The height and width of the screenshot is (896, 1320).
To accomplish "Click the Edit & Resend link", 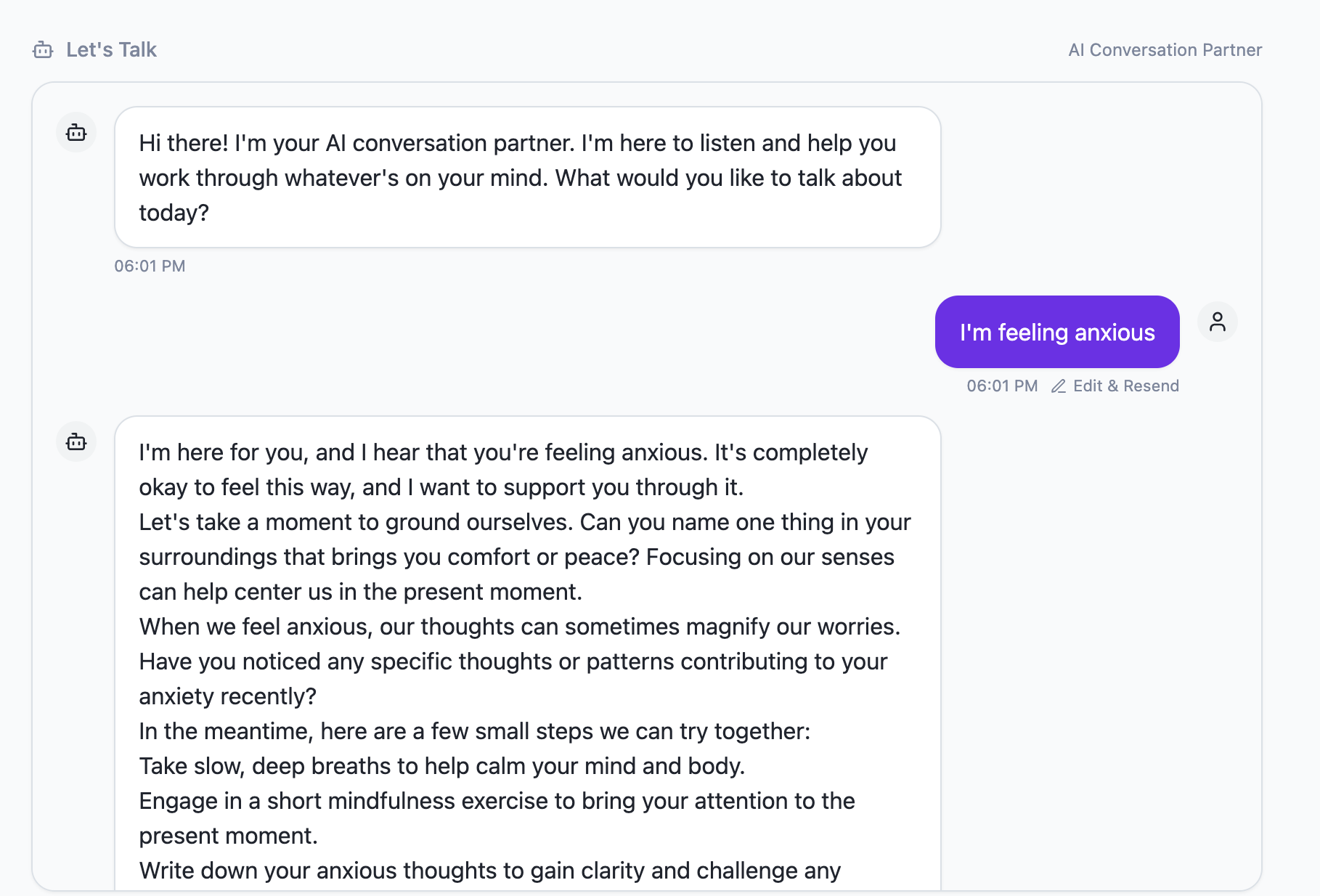I will 1126,386.
